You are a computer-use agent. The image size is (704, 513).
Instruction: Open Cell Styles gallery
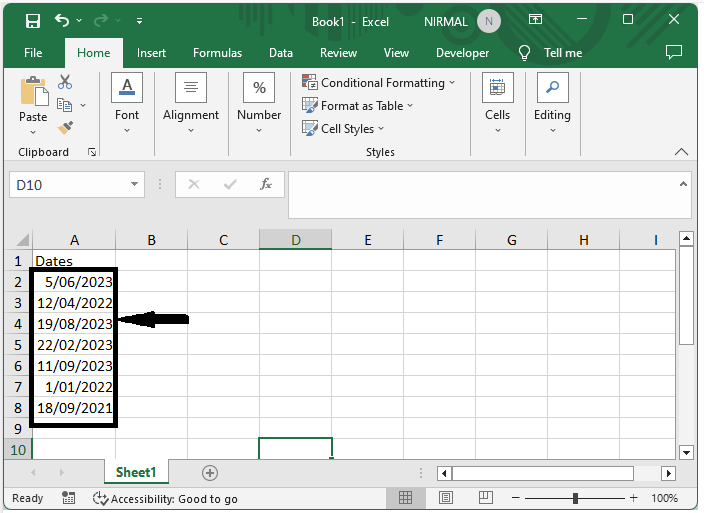[x=343, y=128]
